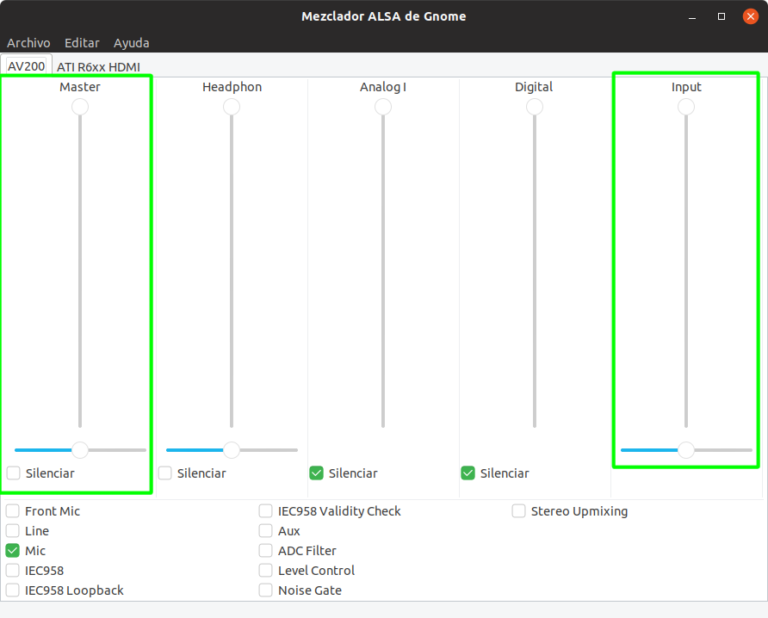
Task: Open the Editar menu
Action: 82,43
